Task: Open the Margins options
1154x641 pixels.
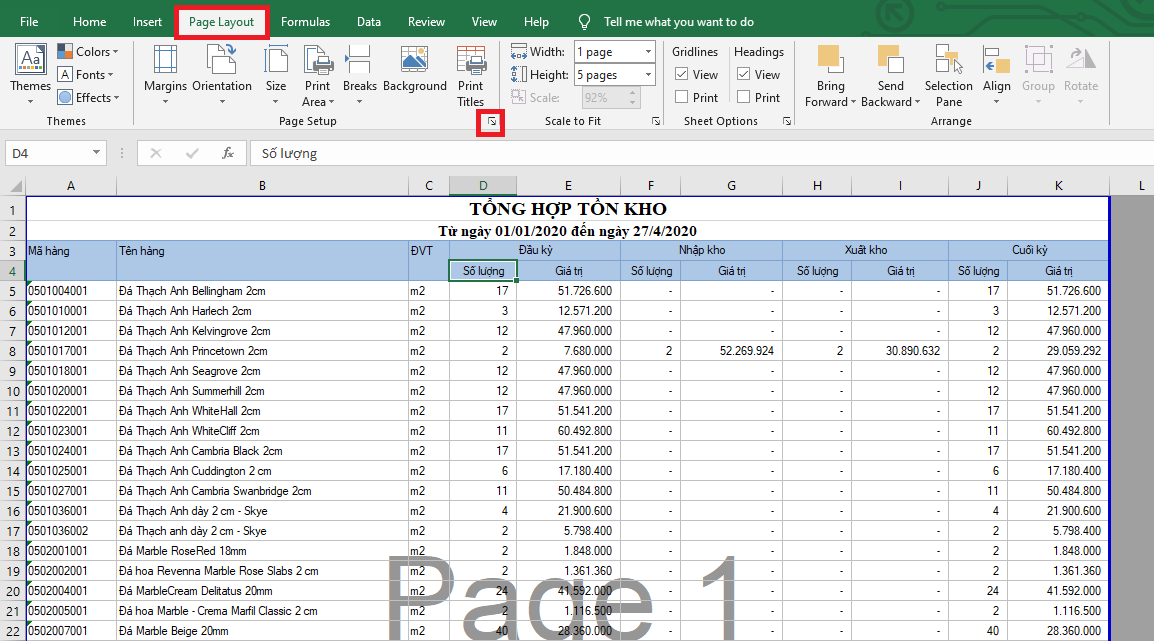Action: click(165, 70)
